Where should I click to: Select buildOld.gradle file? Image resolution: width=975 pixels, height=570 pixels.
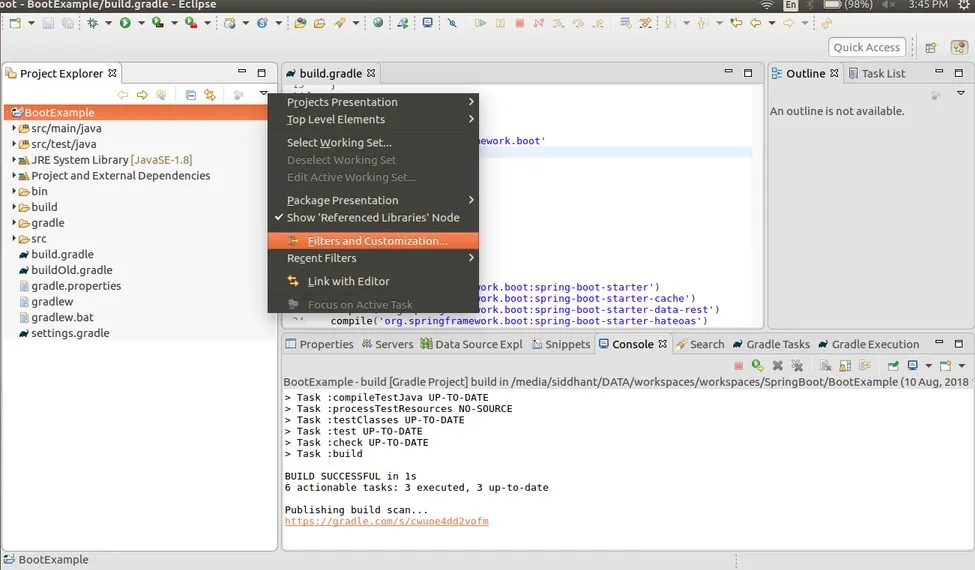click(x=72, y=270)
